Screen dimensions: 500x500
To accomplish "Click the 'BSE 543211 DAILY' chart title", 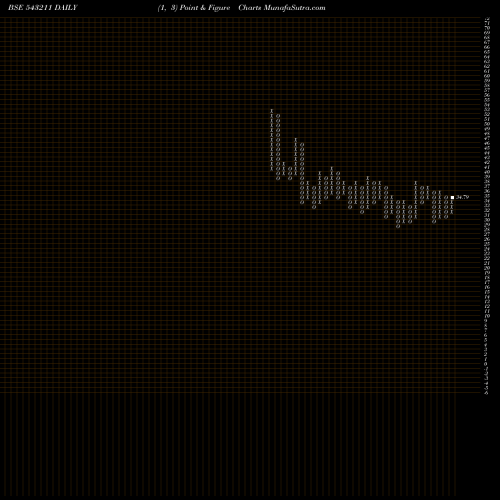I will click(x=43, y=8).
